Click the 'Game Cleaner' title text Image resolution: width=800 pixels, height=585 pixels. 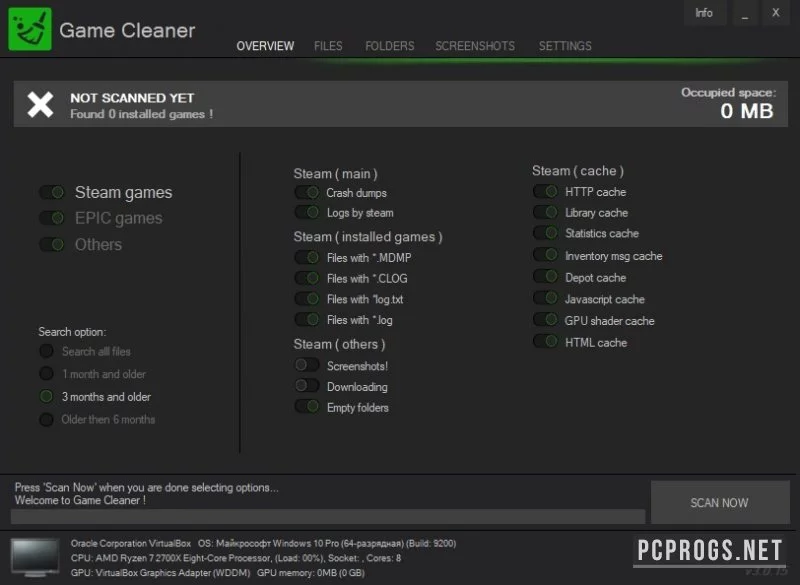127,31
